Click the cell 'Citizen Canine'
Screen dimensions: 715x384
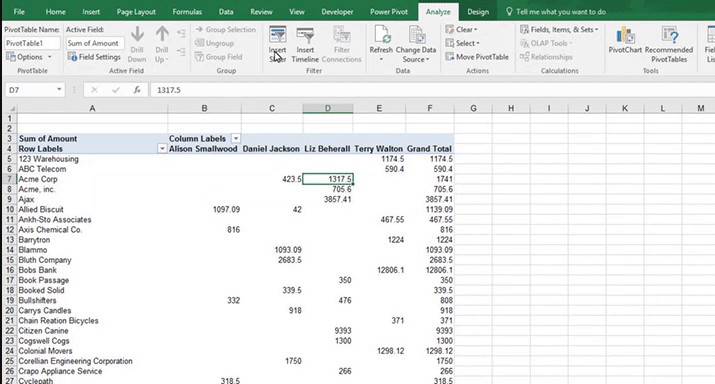[92, 331]
